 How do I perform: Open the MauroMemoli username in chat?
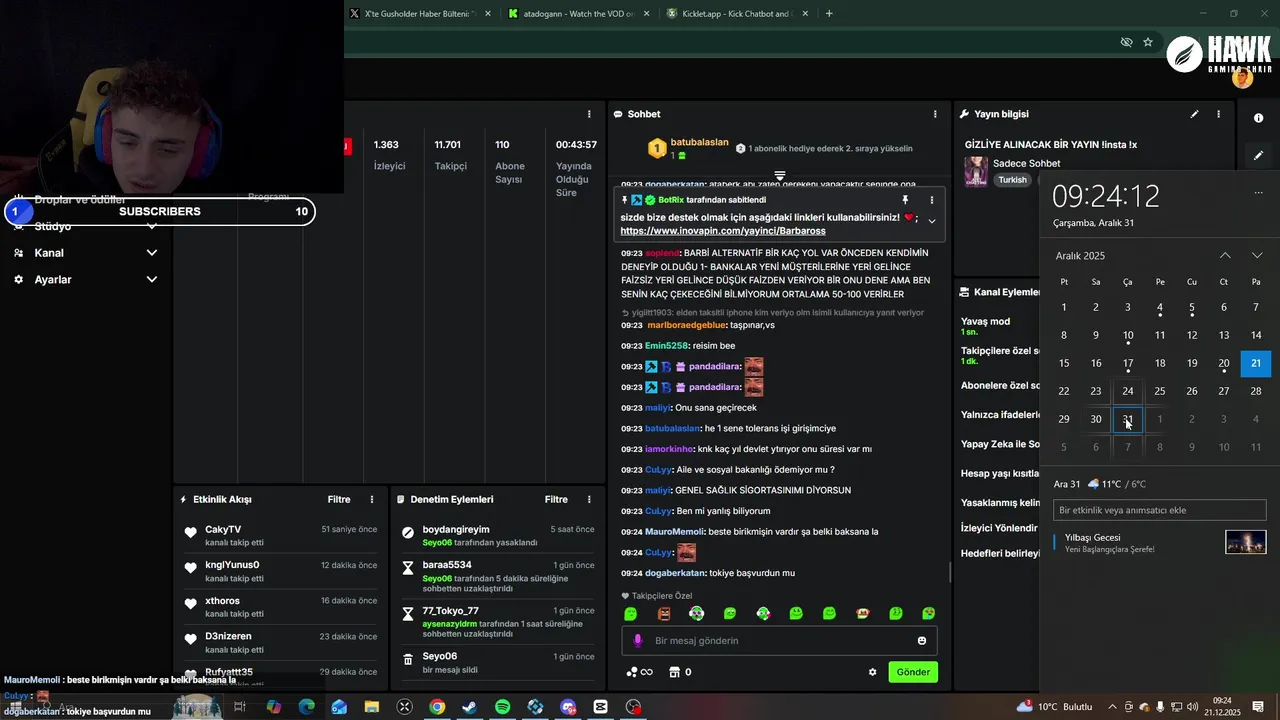tap(673, 531)
